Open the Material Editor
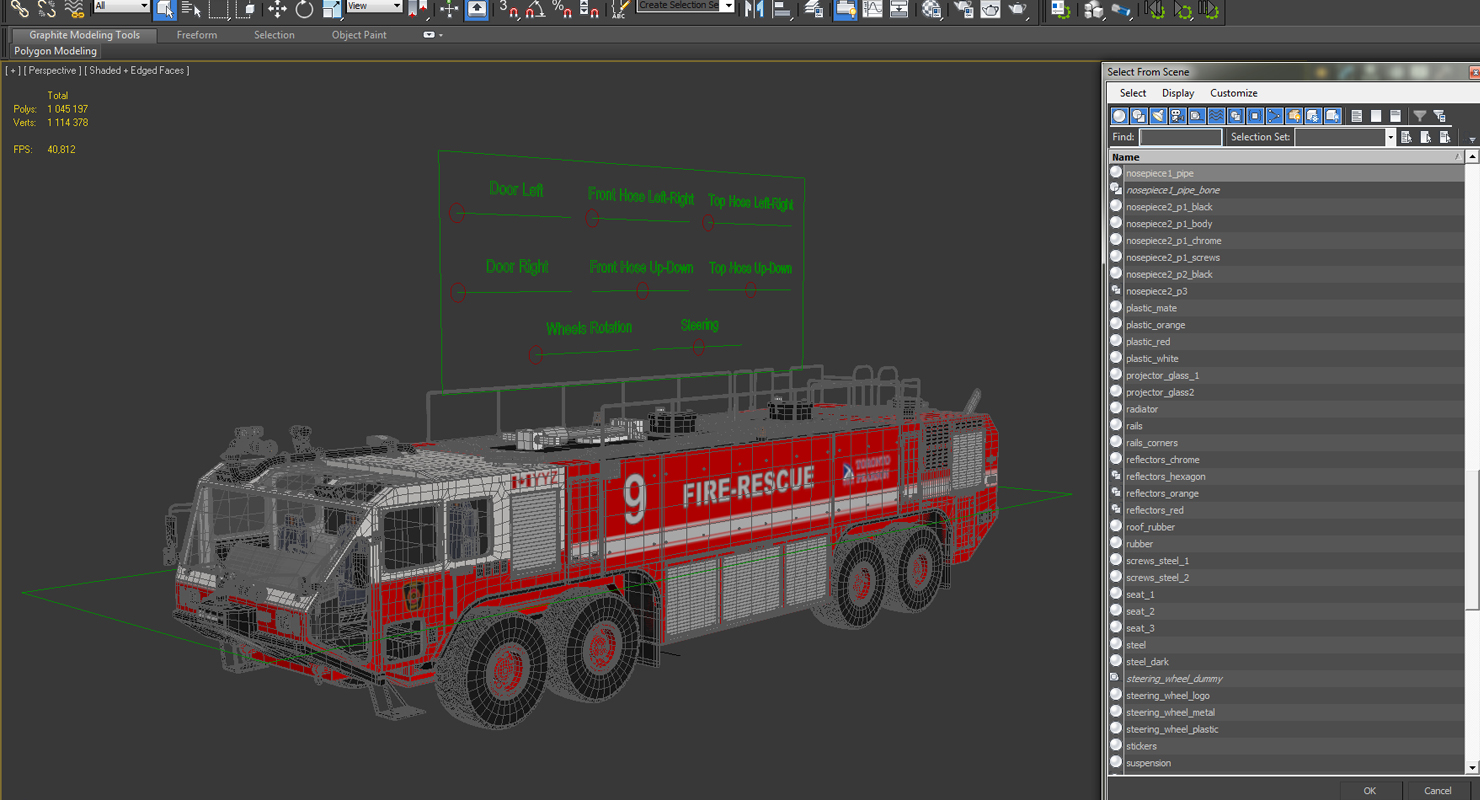Image resolution: width=1480 pixels, height=800 pixels. pyautogui.click(x=931, y=9)
